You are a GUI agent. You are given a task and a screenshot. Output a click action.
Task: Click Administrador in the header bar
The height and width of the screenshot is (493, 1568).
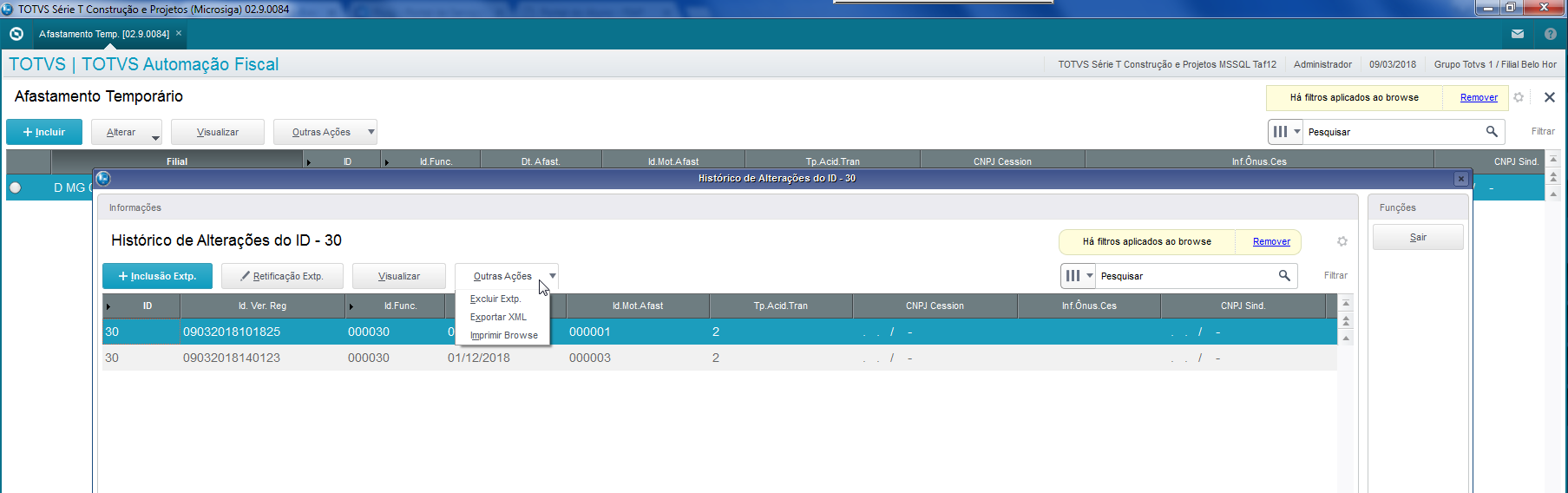[x=1322, y=64]
